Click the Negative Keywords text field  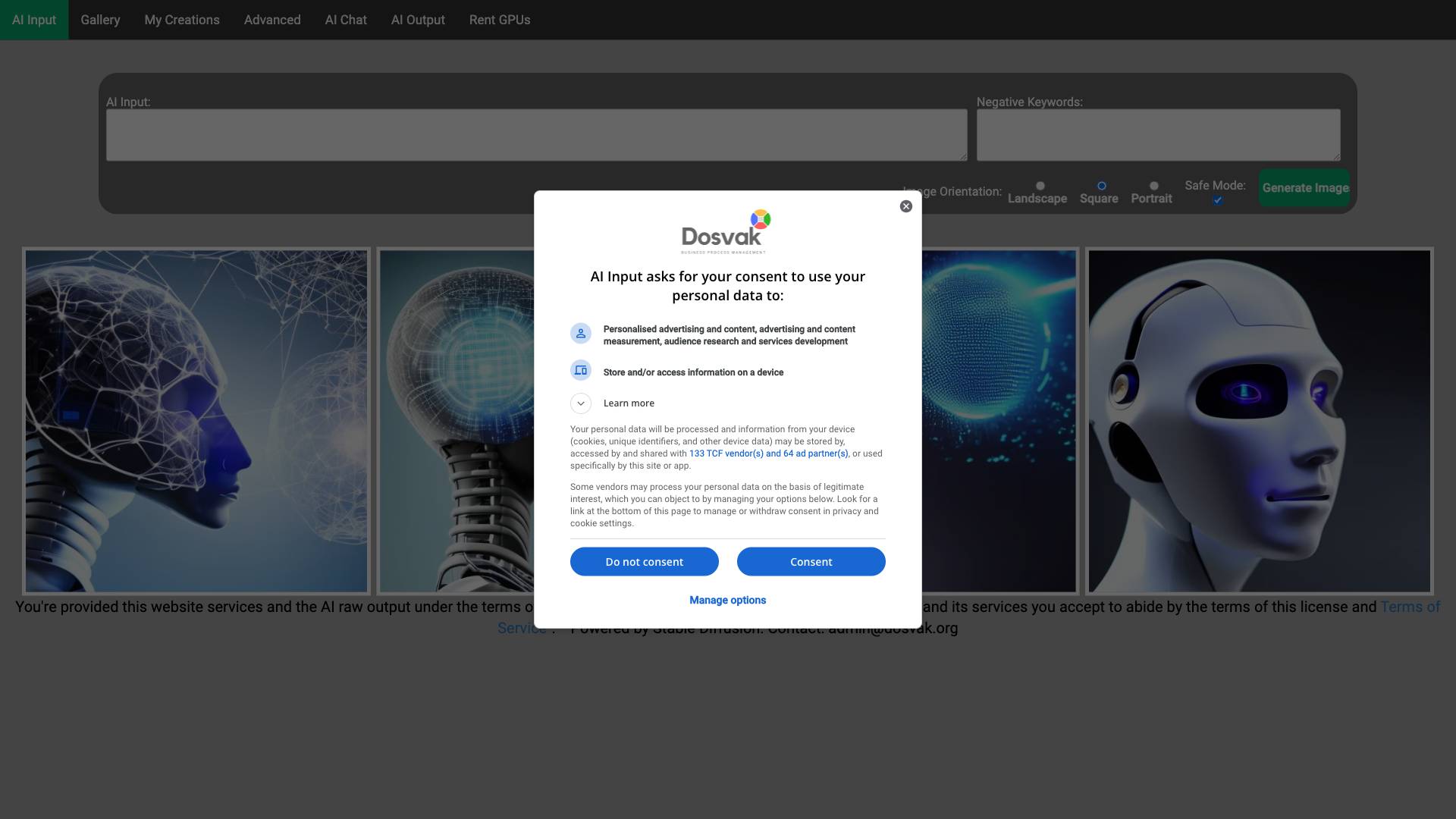[1157, 135]
